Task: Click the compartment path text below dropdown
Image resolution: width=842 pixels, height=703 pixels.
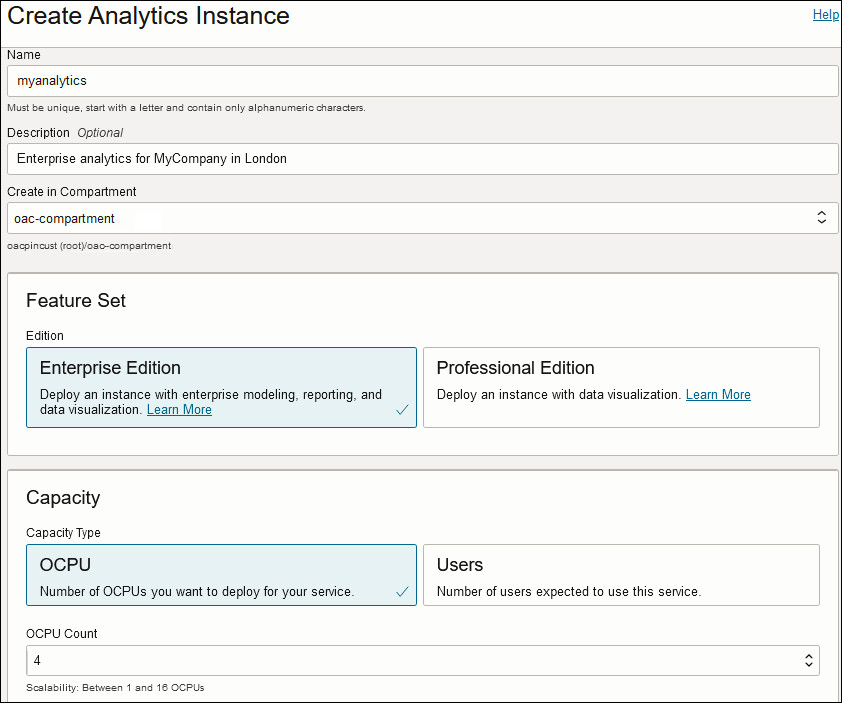Action: coord(89,245)
